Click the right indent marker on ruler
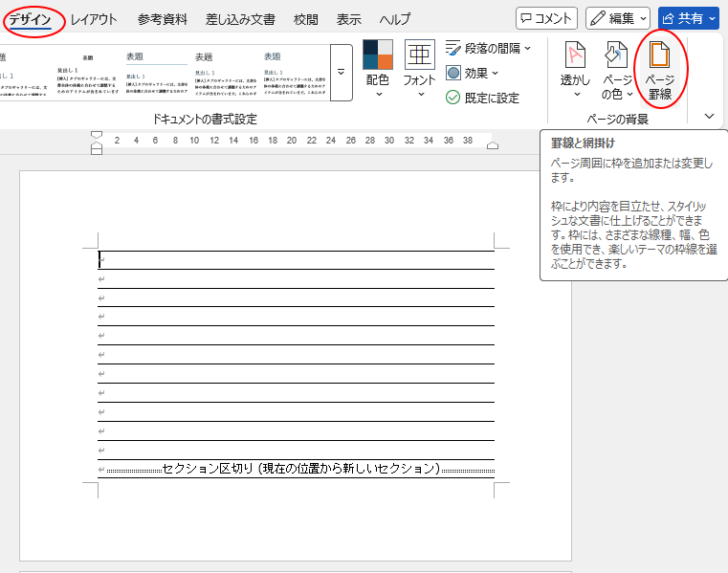The height and width of the screenshot is (573, 728). coord(493,145)
